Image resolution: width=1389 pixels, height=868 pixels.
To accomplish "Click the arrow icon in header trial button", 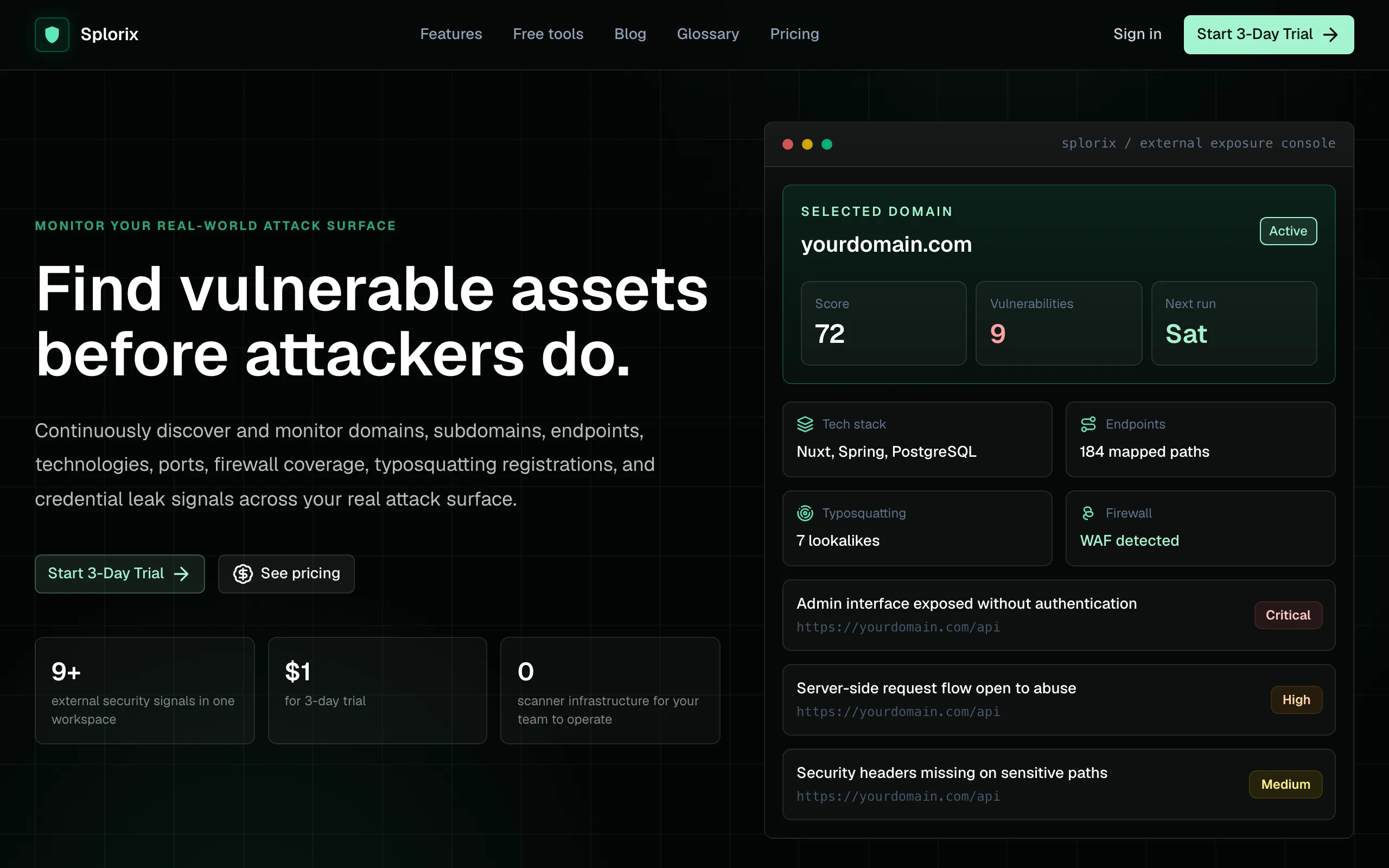I will click(x=1330, y=35).
